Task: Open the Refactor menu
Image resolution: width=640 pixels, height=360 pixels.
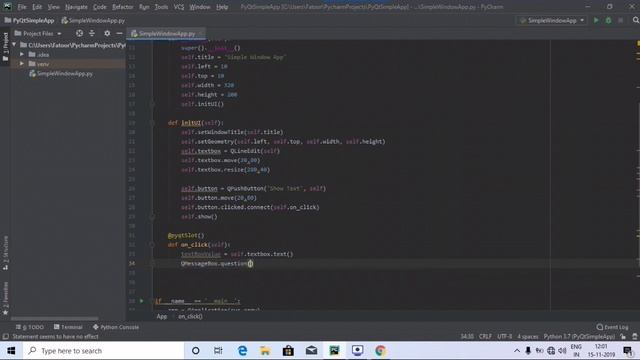Action: [122, 7]
